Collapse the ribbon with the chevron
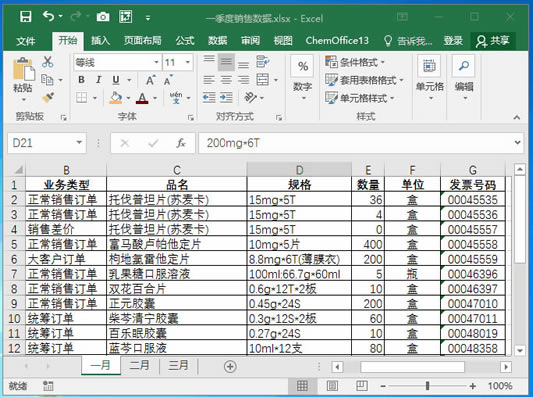 coord(517,117)
